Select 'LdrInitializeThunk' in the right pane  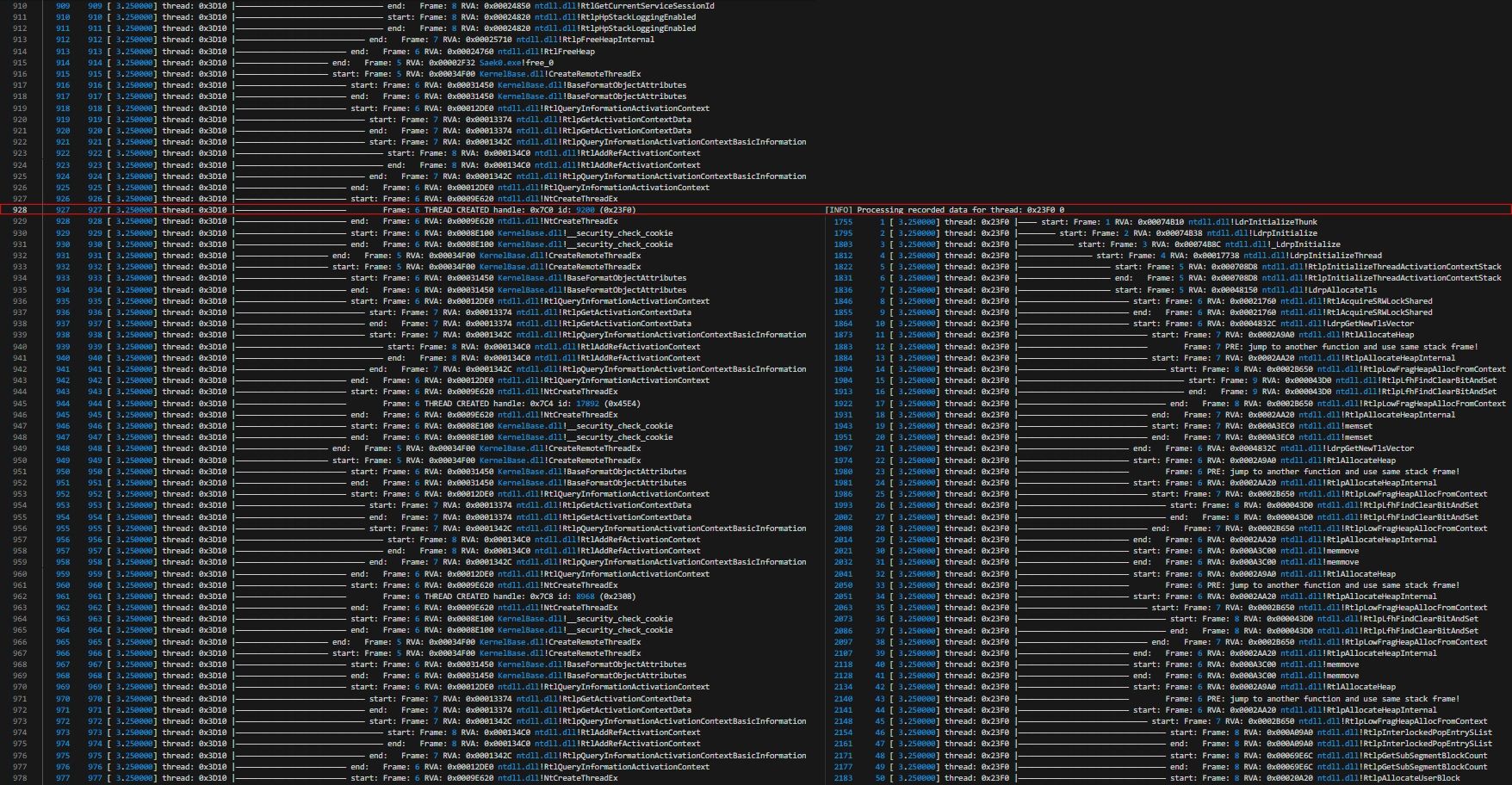click(x=1276, y=222)
